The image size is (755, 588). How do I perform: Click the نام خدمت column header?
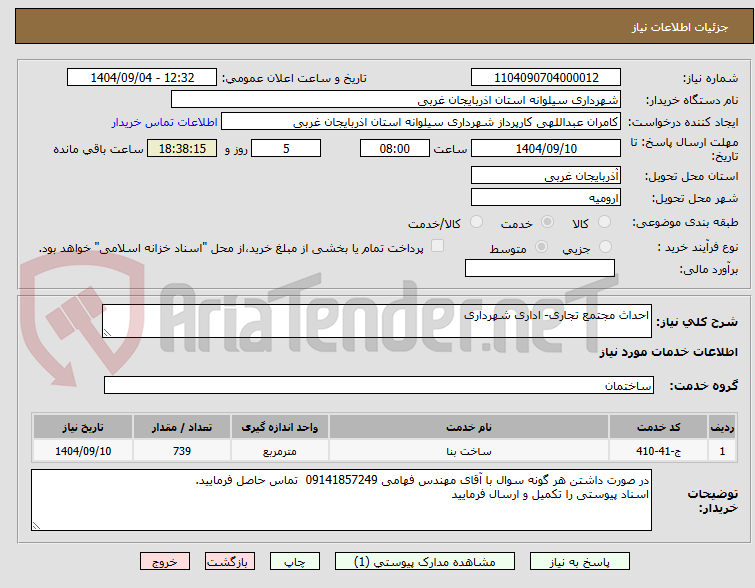click(x=469, y=427)
